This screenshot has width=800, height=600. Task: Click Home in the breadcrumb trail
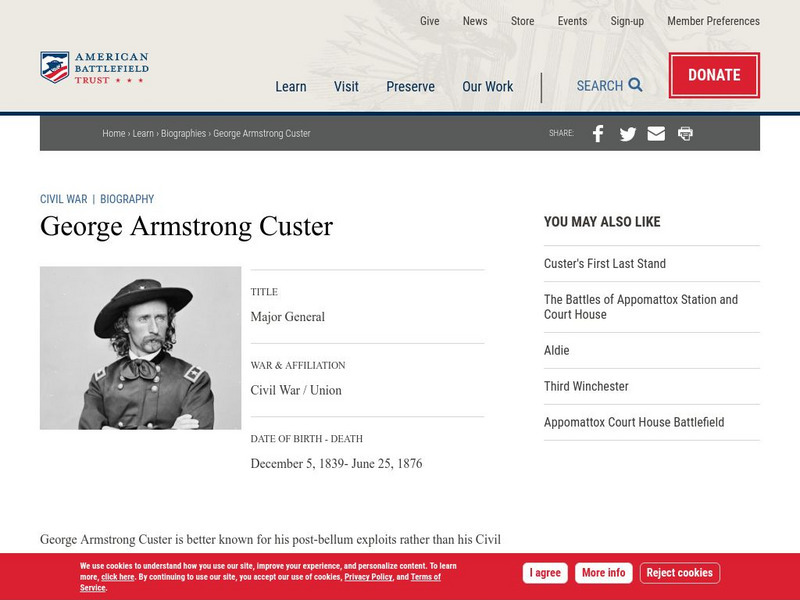[x=111, y=133]
